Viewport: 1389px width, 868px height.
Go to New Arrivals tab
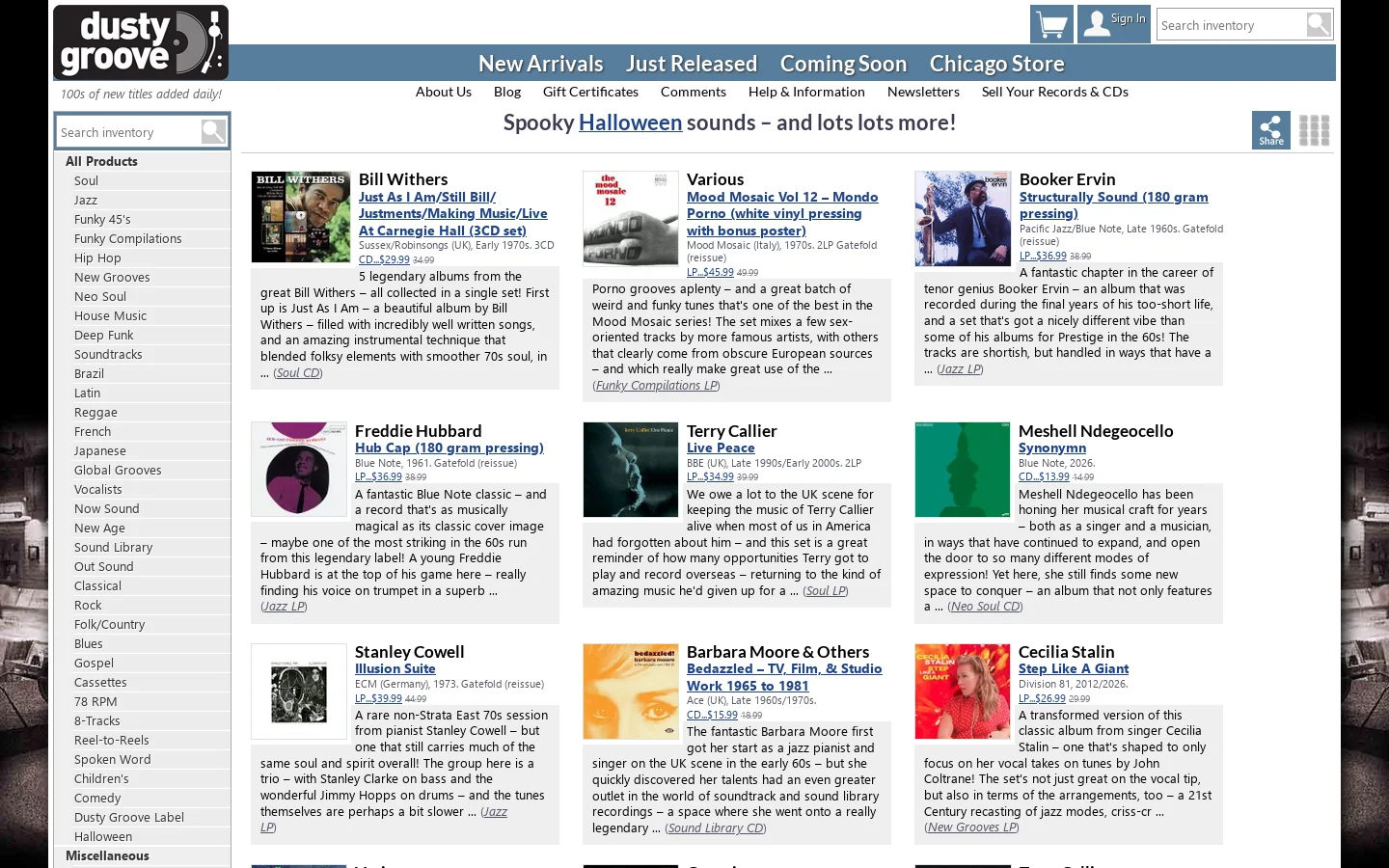541,64
